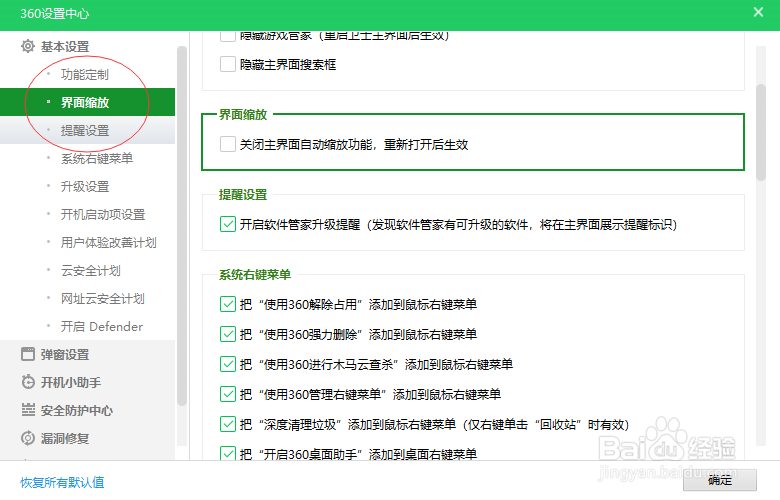Uncheck 开启360桌面助手 desktop menu option
780x500 pixels.
[228, 453]
